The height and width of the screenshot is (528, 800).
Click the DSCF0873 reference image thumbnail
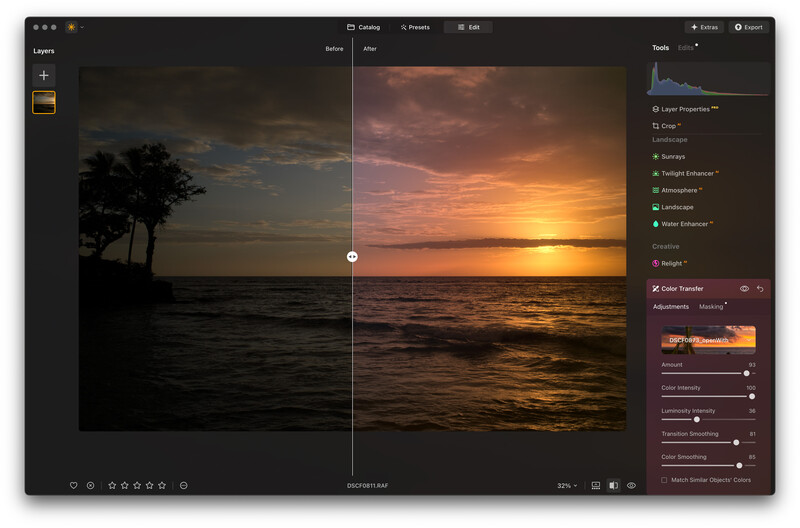708,340
